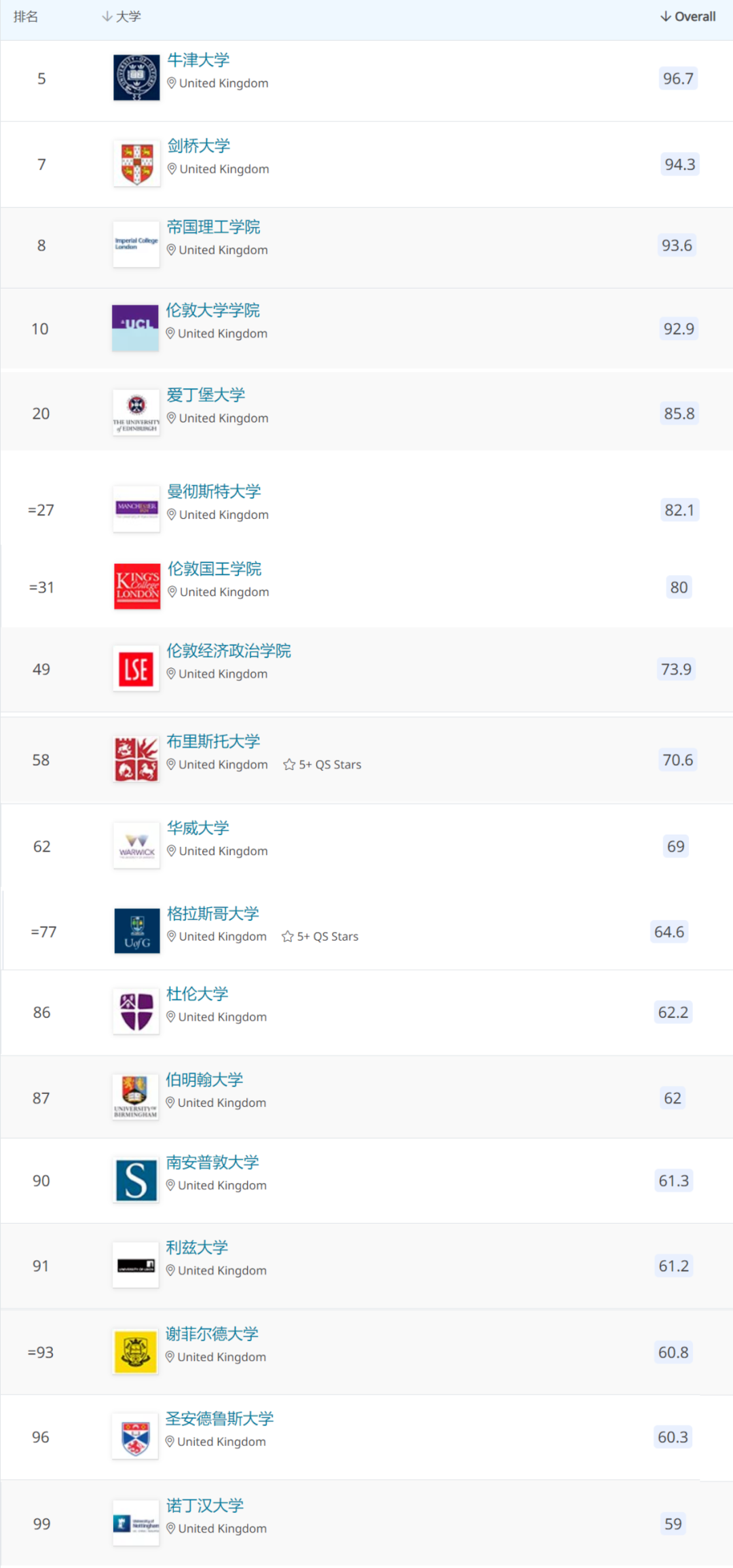Image resolution: width=733 pixels, height=1568 pixels.
Task: Open the King's College London red logo
Action: pos(137,587)
